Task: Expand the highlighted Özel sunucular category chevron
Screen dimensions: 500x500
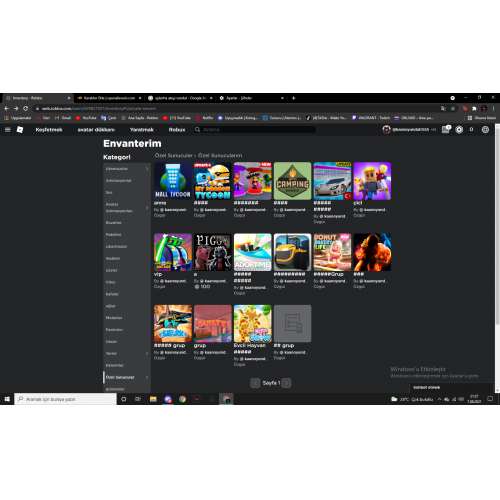Action: point(147,377)
